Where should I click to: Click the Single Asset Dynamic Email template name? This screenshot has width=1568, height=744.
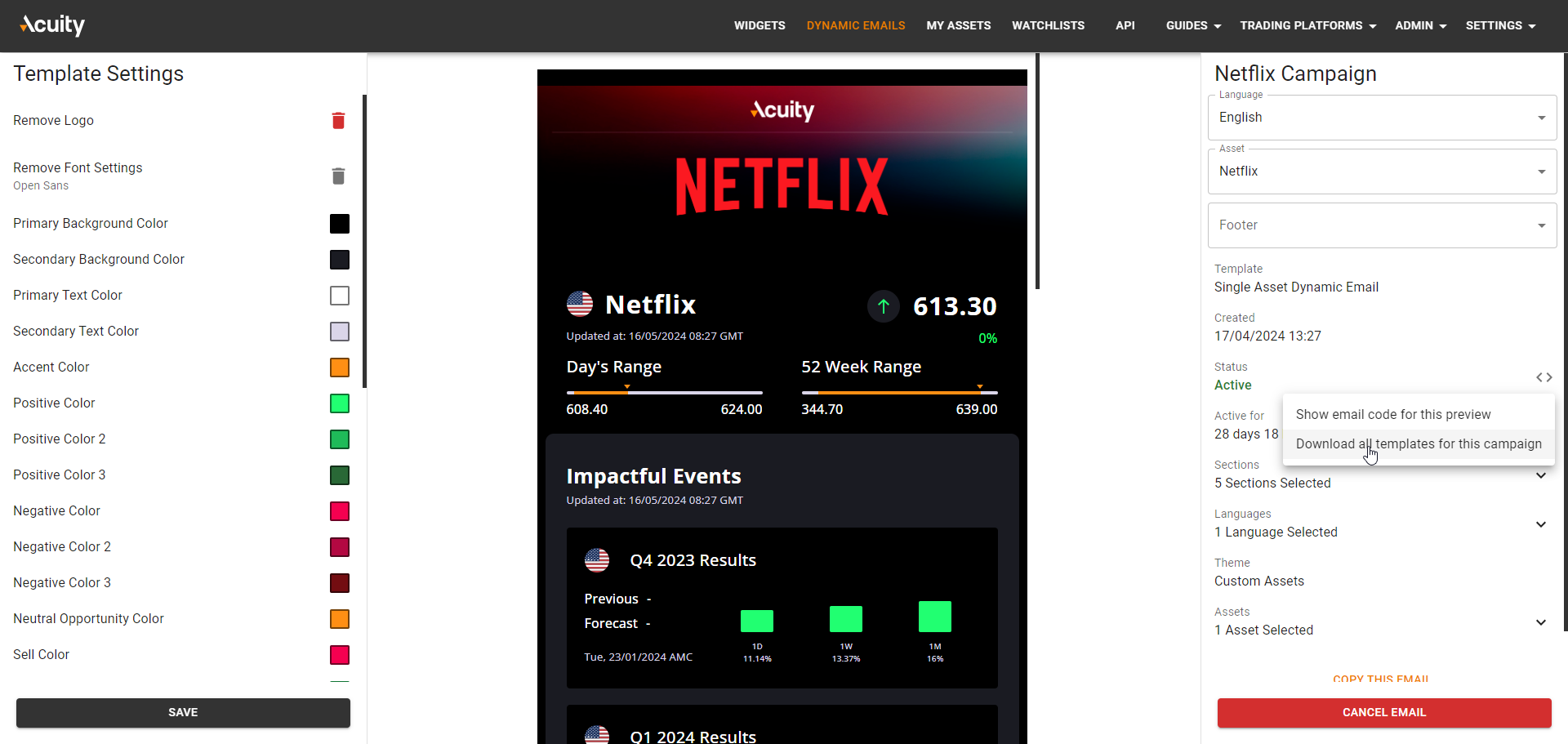(1296, 287)
